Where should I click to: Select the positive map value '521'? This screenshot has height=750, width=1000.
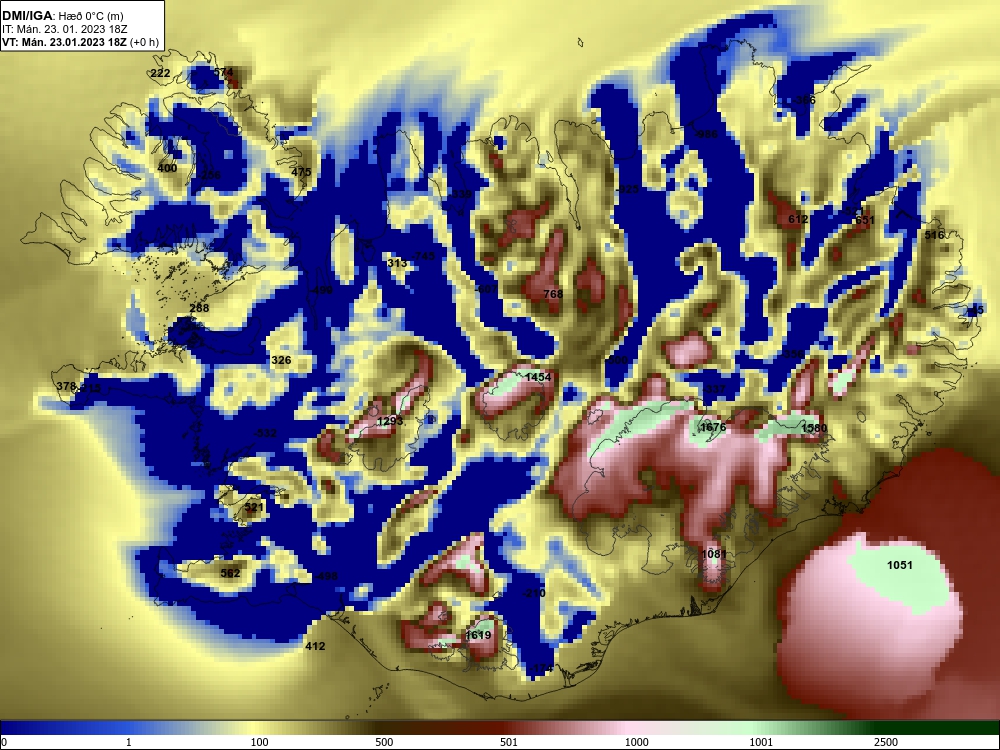point(254,507)
